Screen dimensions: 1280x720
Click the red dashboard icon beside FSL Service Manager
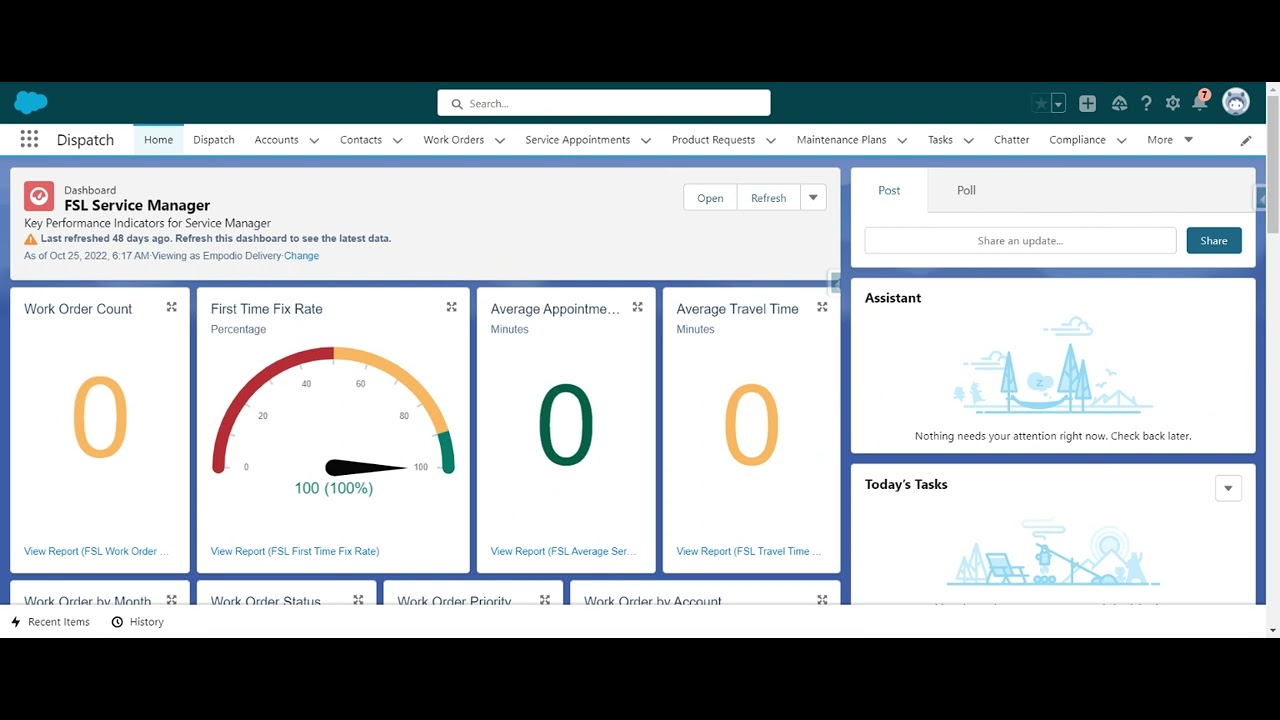[39, 196]
